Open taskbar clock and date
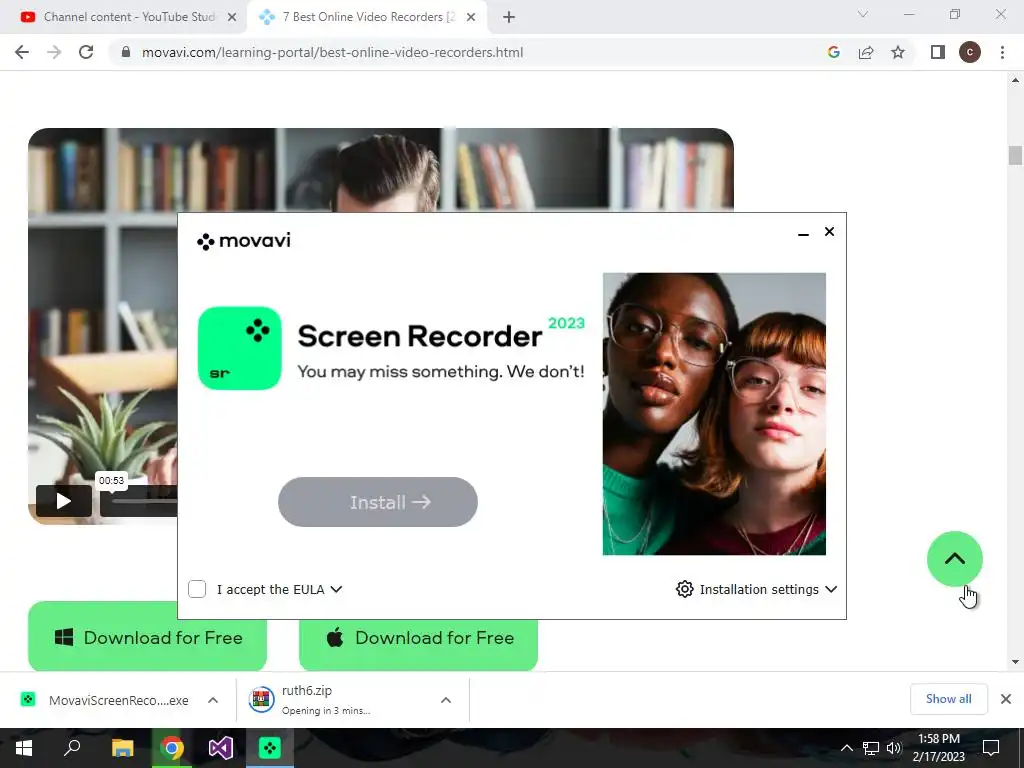 tap(938, 748)
